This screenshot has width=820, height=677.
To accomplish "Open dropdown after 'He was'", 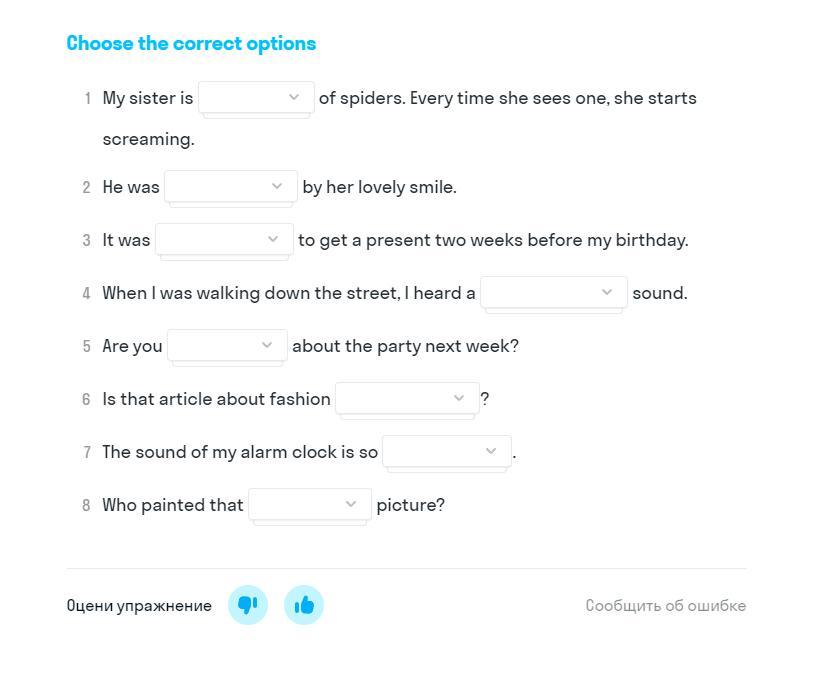I will [x=231, y=186].
